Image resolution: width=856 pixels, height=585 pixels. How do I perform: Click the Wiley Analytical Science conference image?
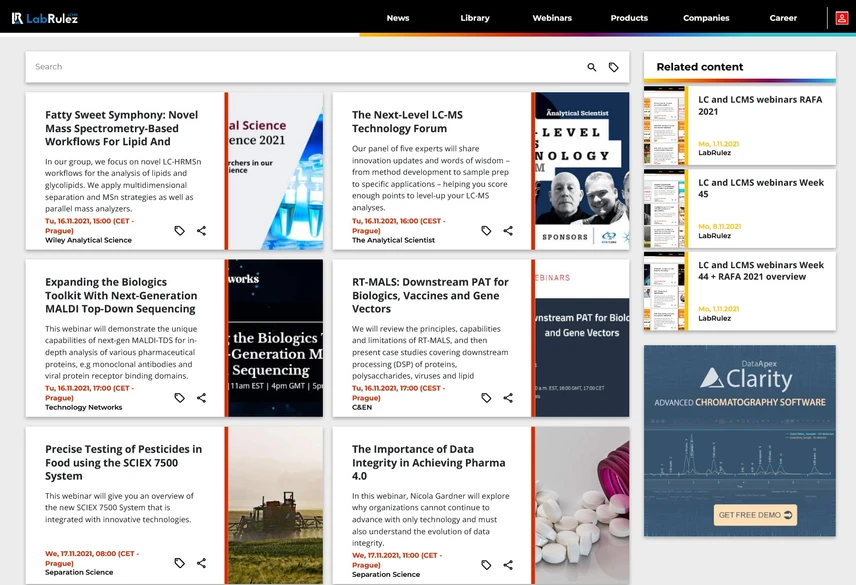(275, 171)
